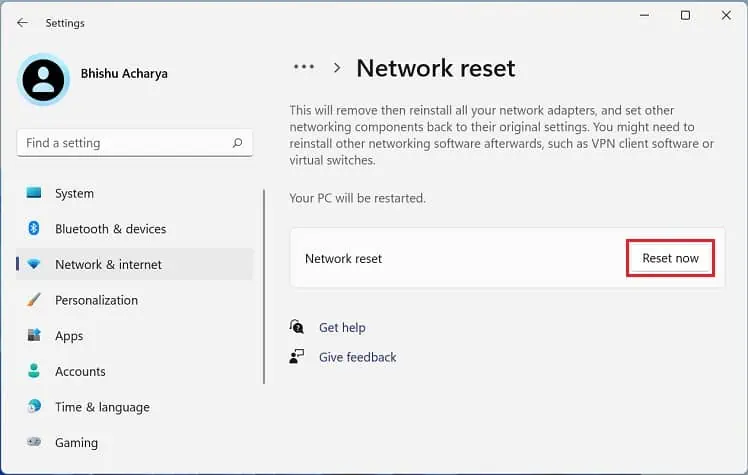The width and height of the screenshot is (748, 475).
Task: Click the Accounts person icon
Action: (x=34, y=371)
